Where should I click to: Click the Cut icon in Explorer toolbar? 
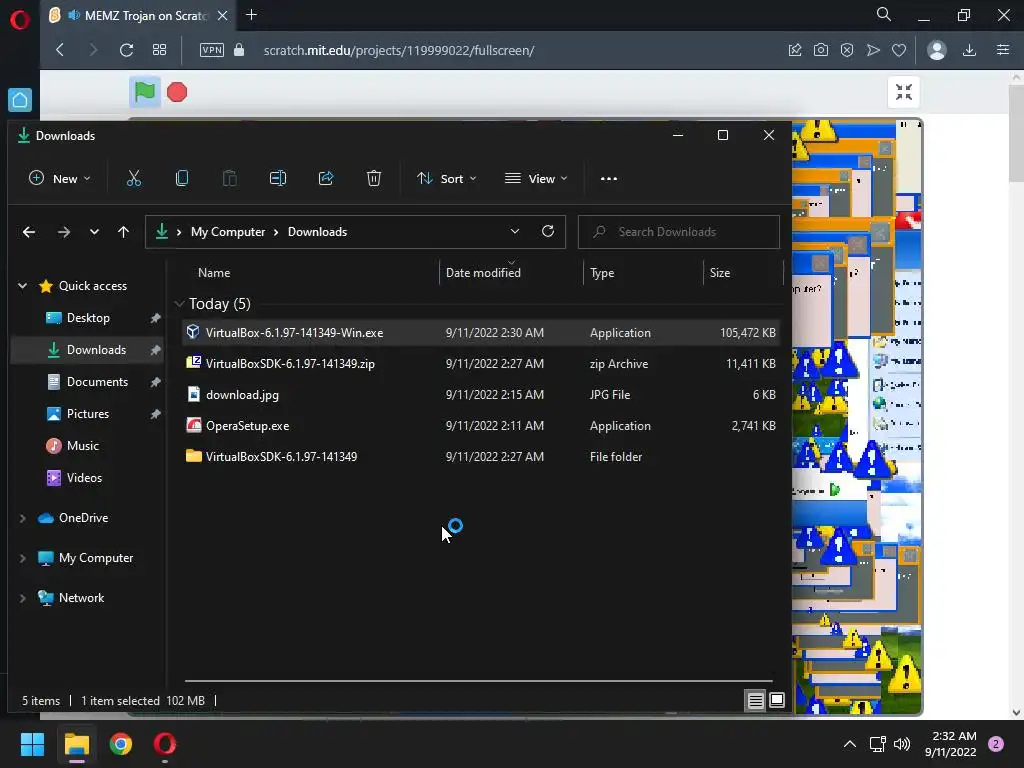133,178
